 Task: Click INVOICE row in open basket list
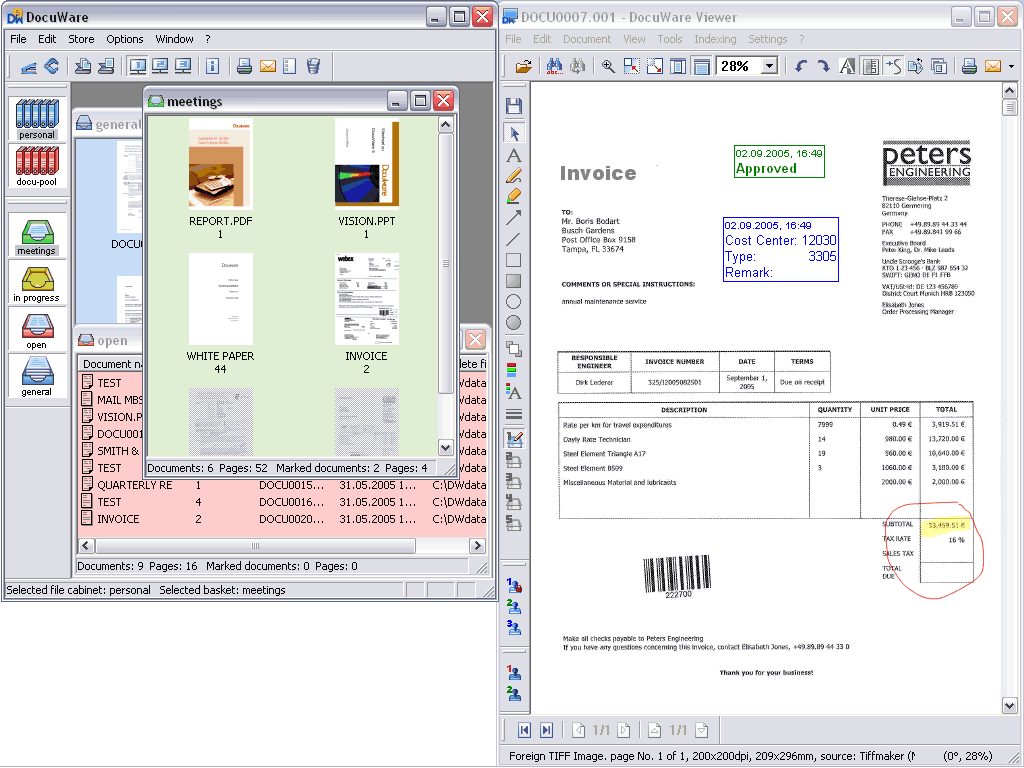(283, 519)
